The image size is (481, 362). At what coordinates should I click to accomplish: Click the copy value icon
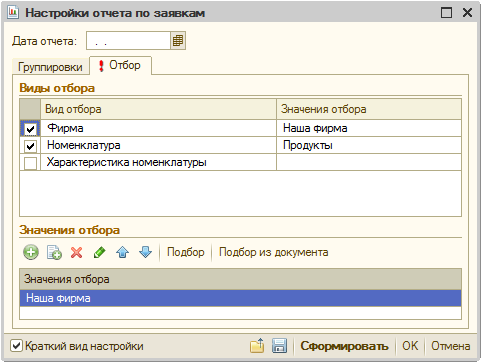click(54, 252)
